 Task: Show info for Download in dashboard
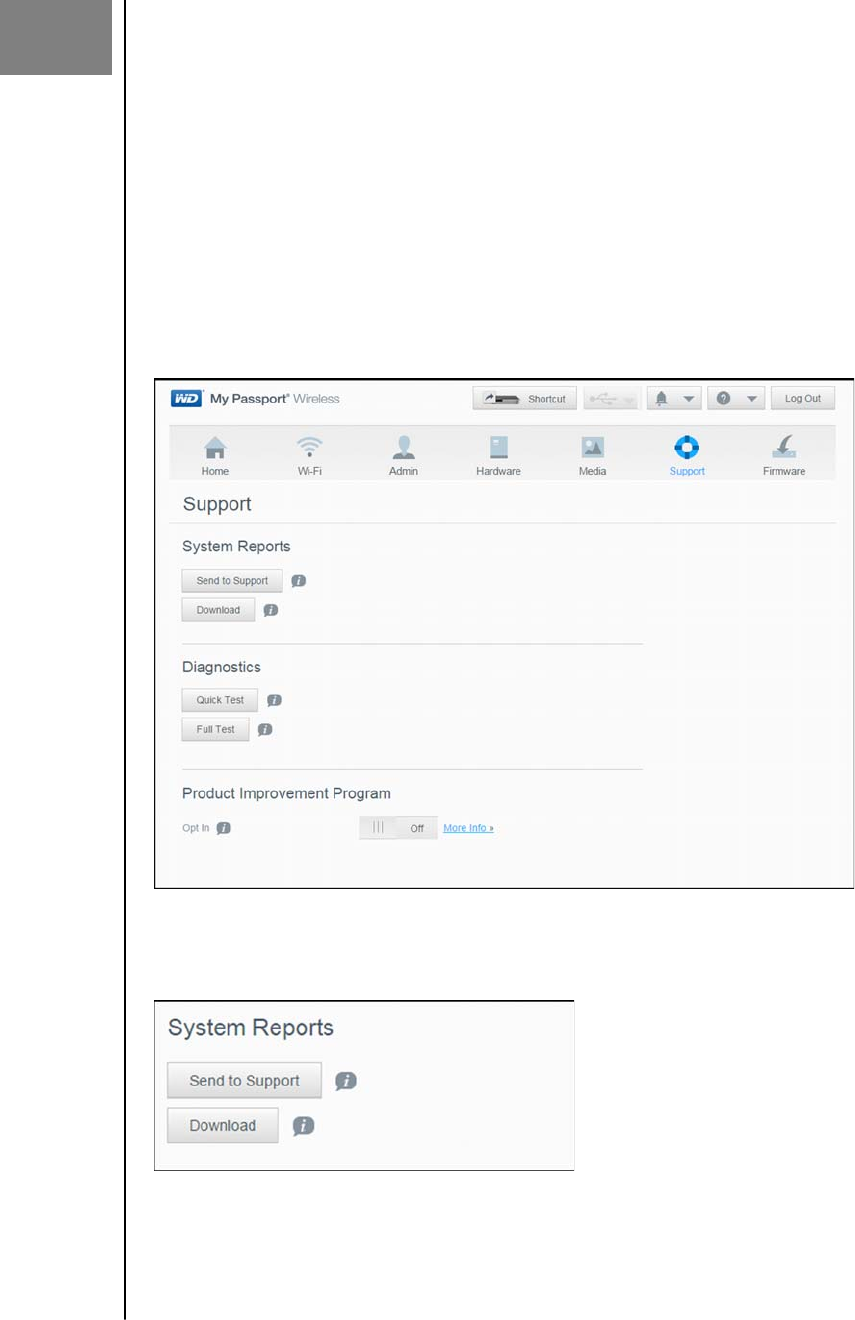click(270, 610)
